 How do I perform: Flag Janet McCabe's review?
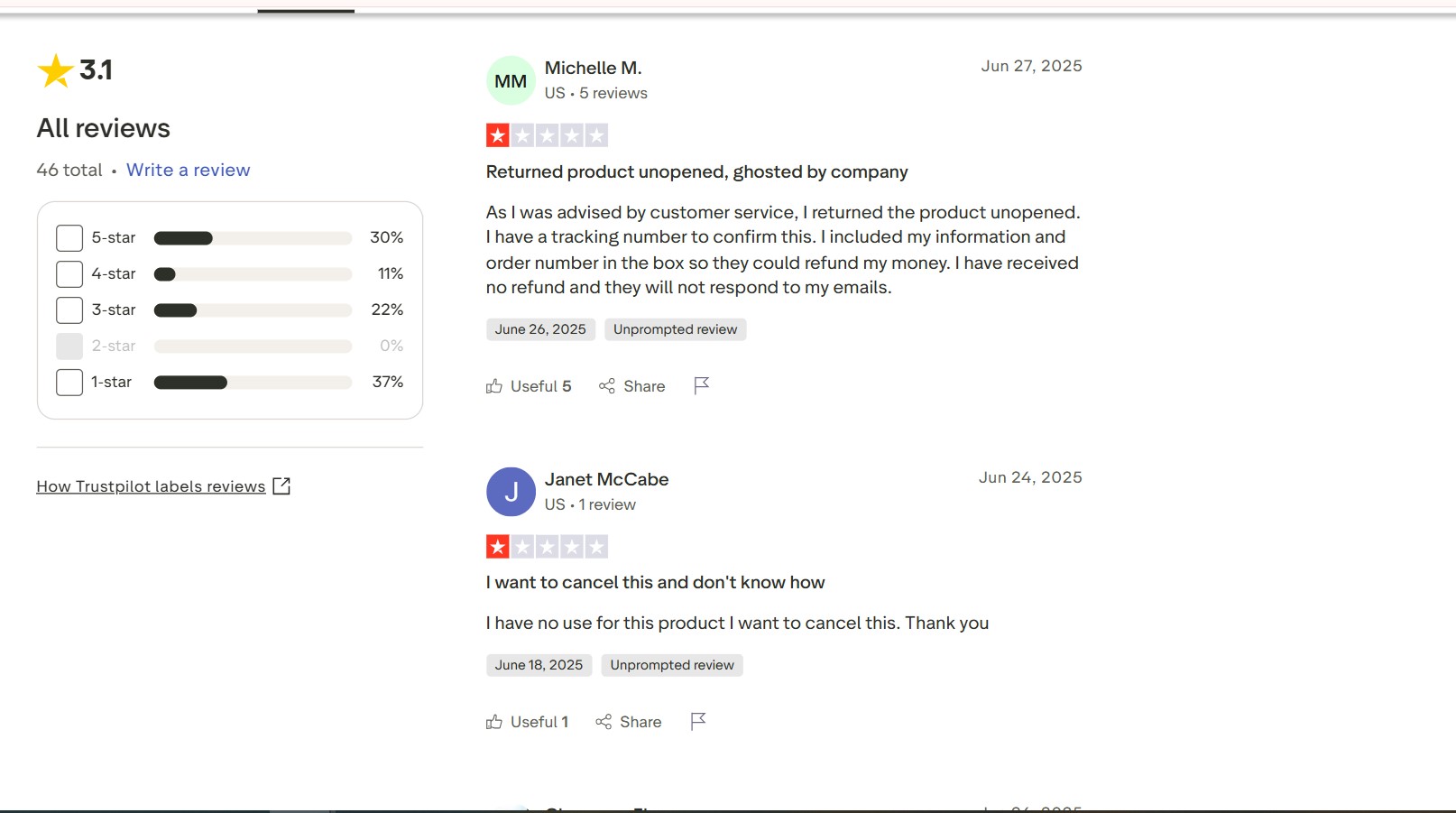pyautogui.click(x=698, y=721)
